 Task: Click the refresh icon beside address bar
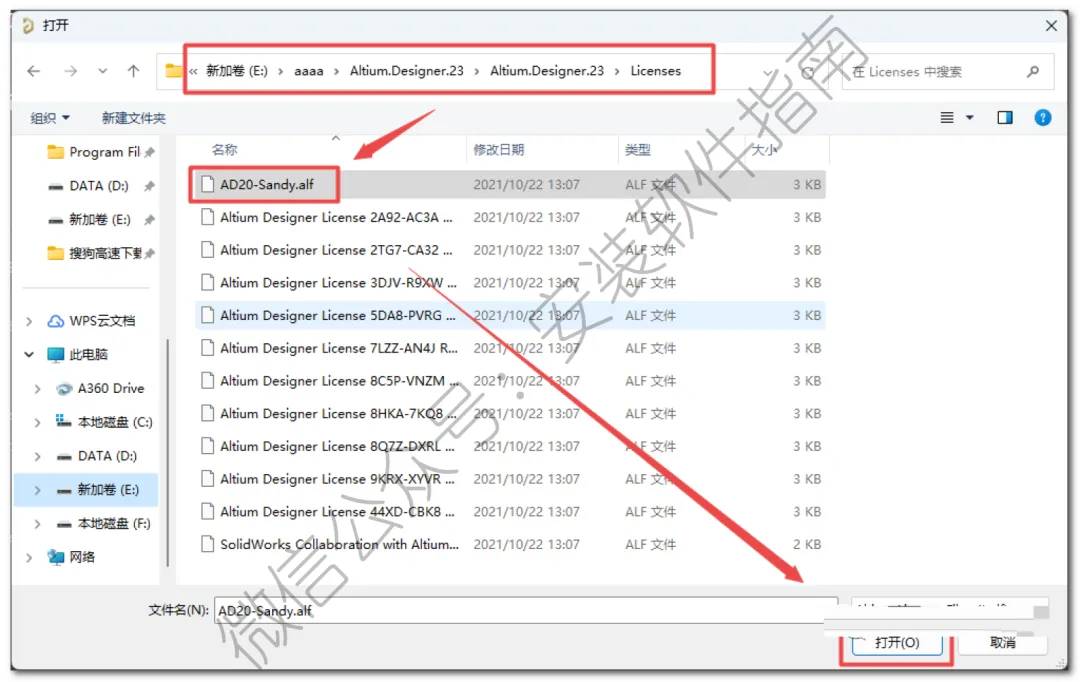807,72
